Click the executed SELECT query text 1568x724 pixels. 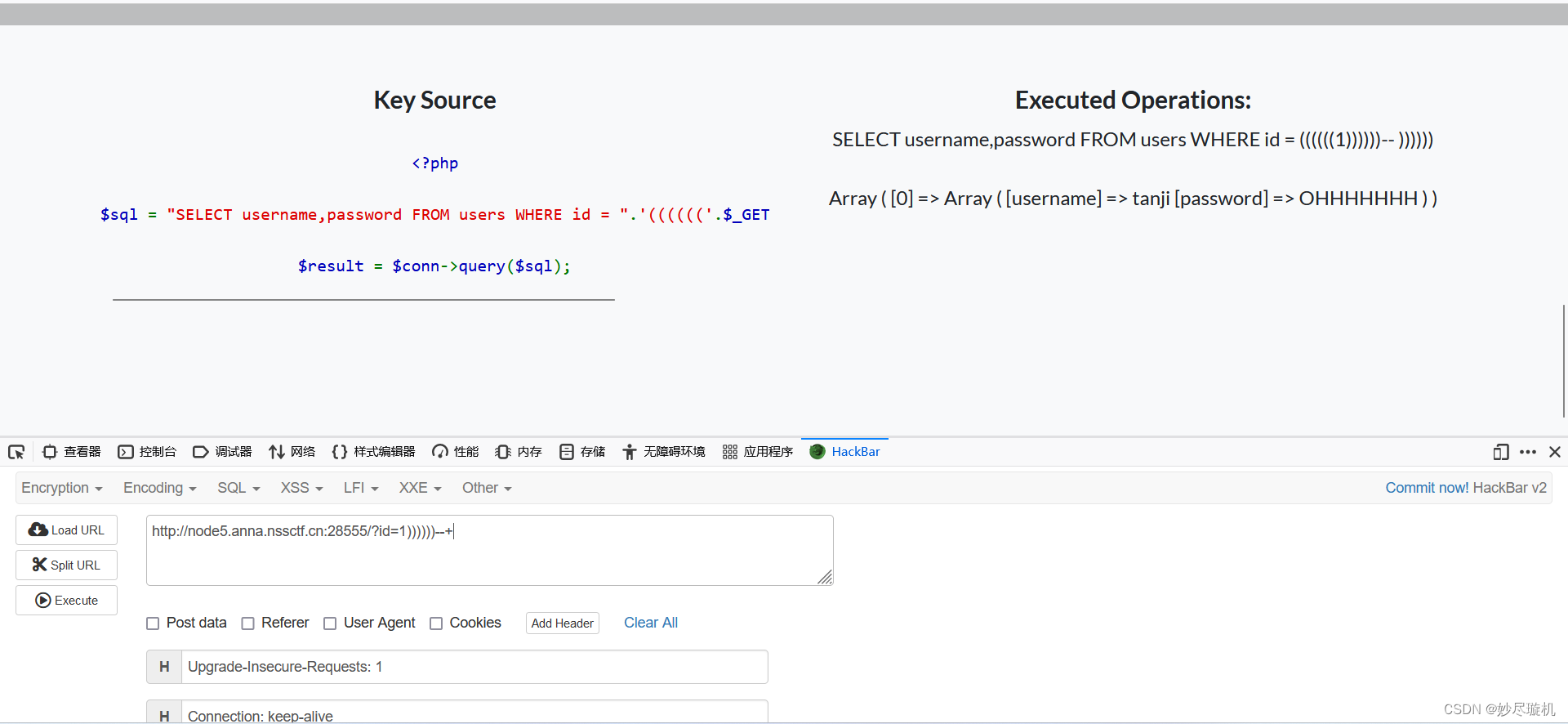click(1133, 140)
